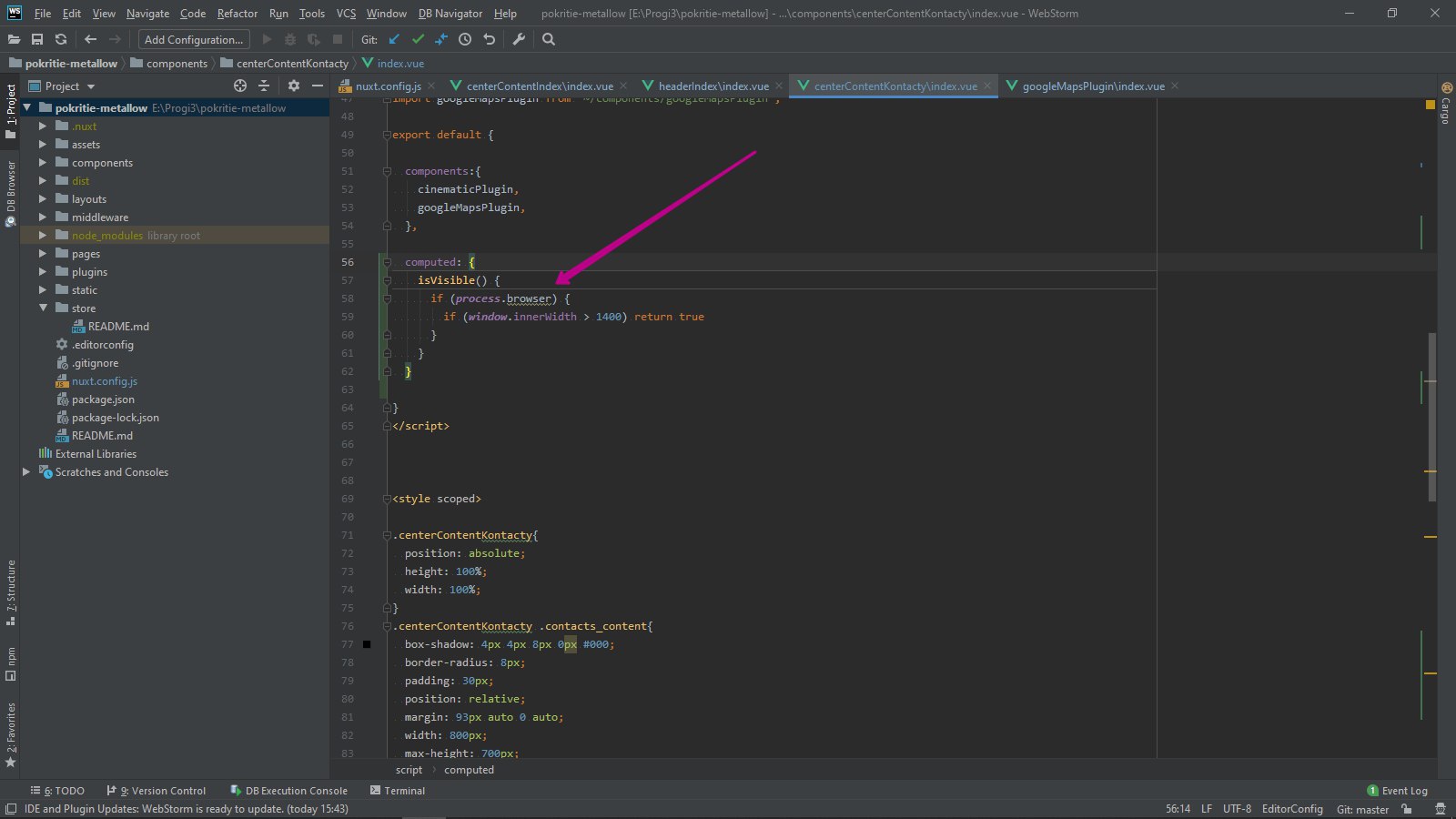
Task: Click Git: master branch widget
Action: pos(1362,809)
